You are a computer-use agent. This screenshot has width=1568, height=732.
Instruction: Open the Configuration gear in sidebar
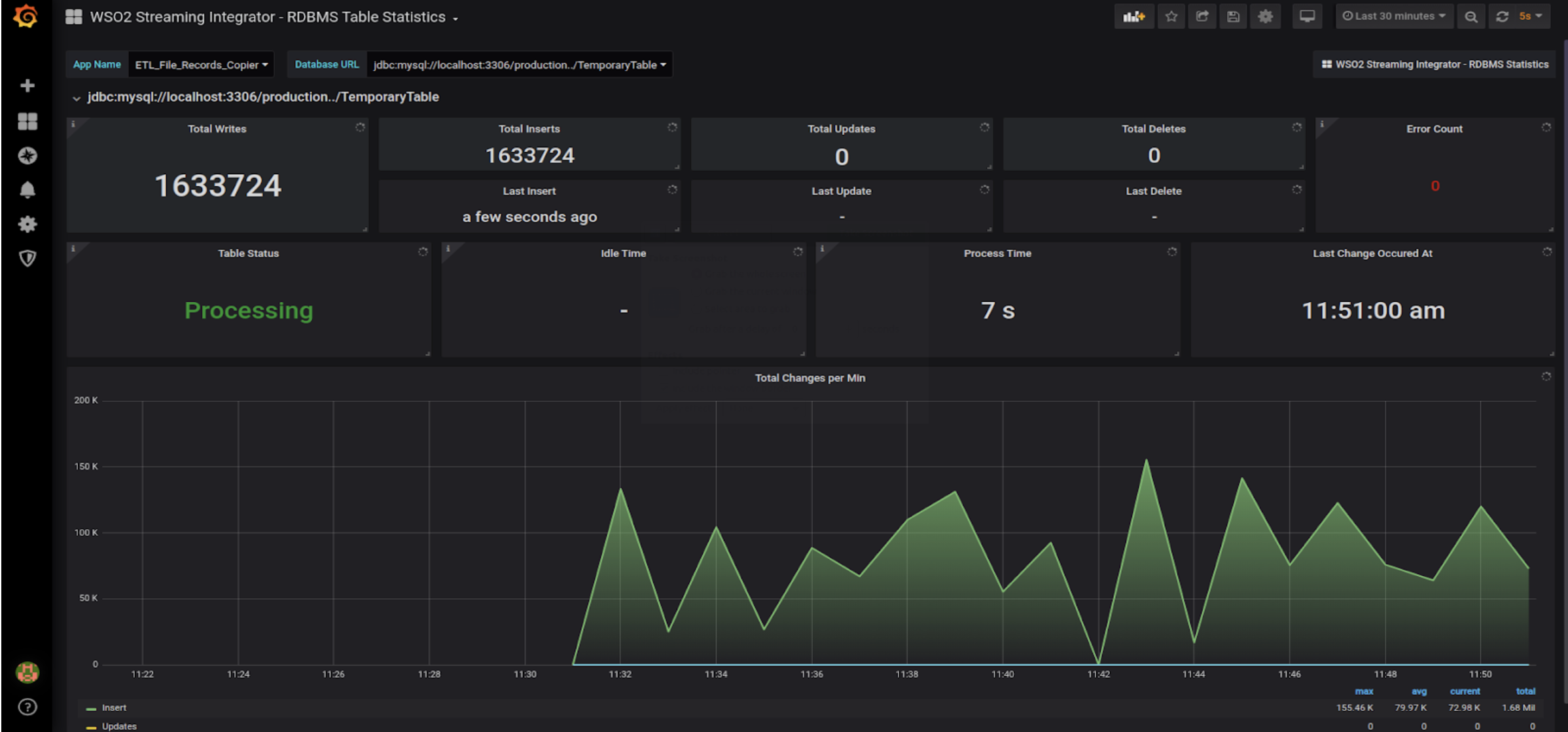pos(27,224)
